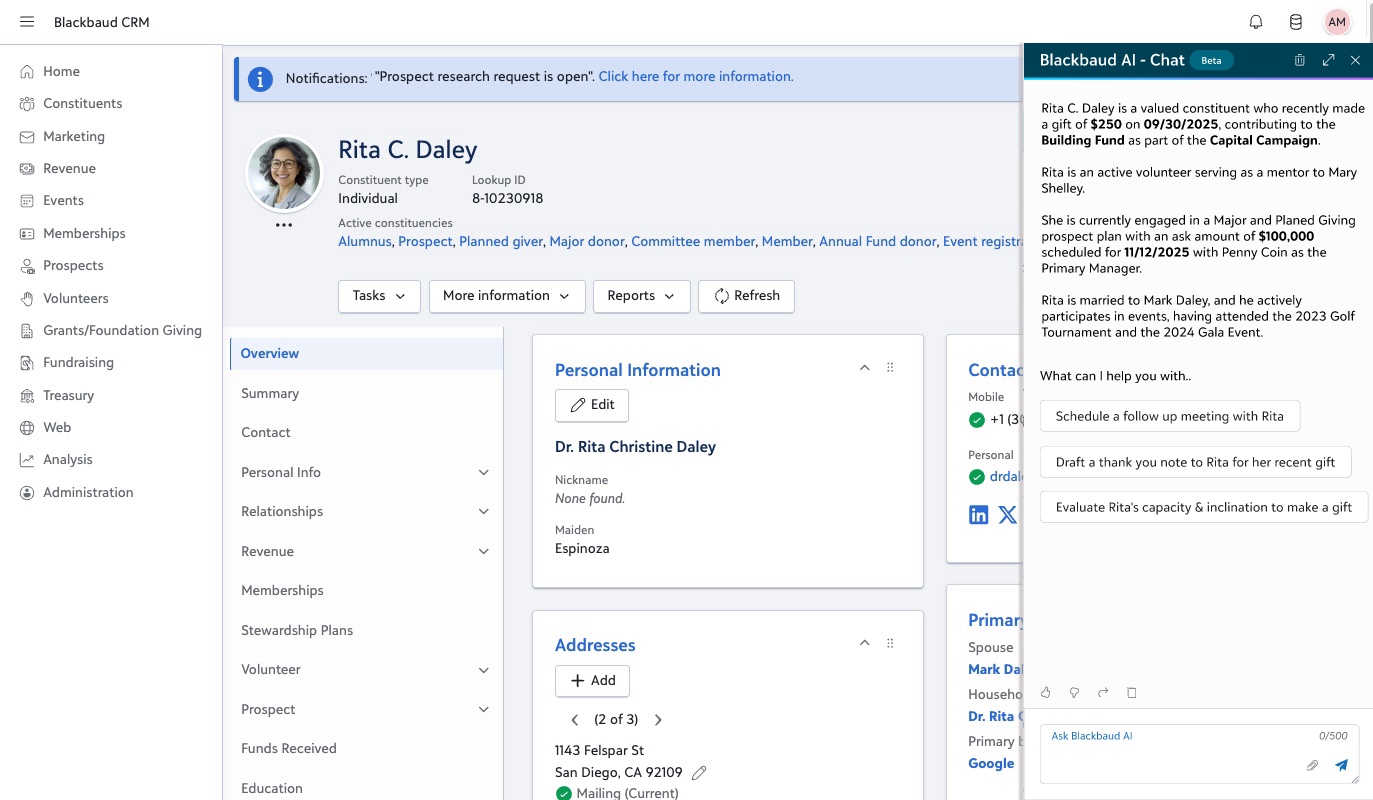Expand the Personal Info section
Viewport: 1373px width, 800px height.
(x=484, y=472)
